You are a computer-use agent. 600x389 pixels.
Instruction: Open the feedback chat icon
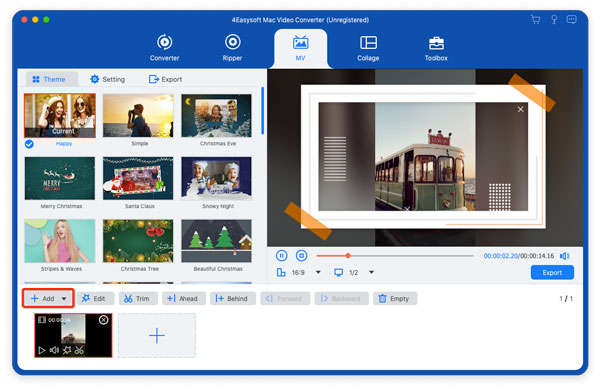[x=571, y=20]
